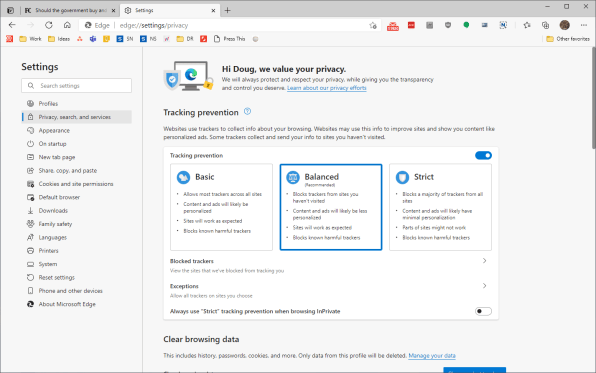Click the Teams bookmark icon in the favorites bar
The height and width of the screenshot is (373, 596).
click(x=93, y=39)
